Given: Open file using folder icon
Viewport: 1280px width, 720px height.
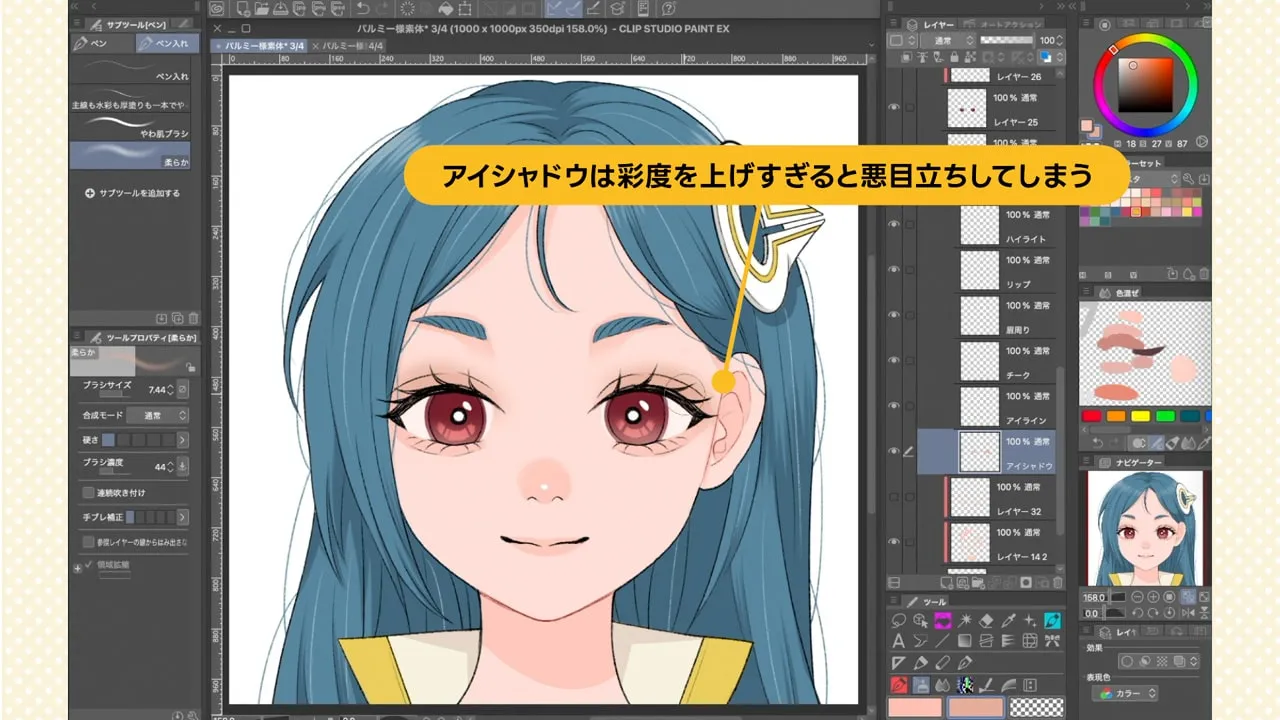Looking at the screenshot, I should (261, 9).
